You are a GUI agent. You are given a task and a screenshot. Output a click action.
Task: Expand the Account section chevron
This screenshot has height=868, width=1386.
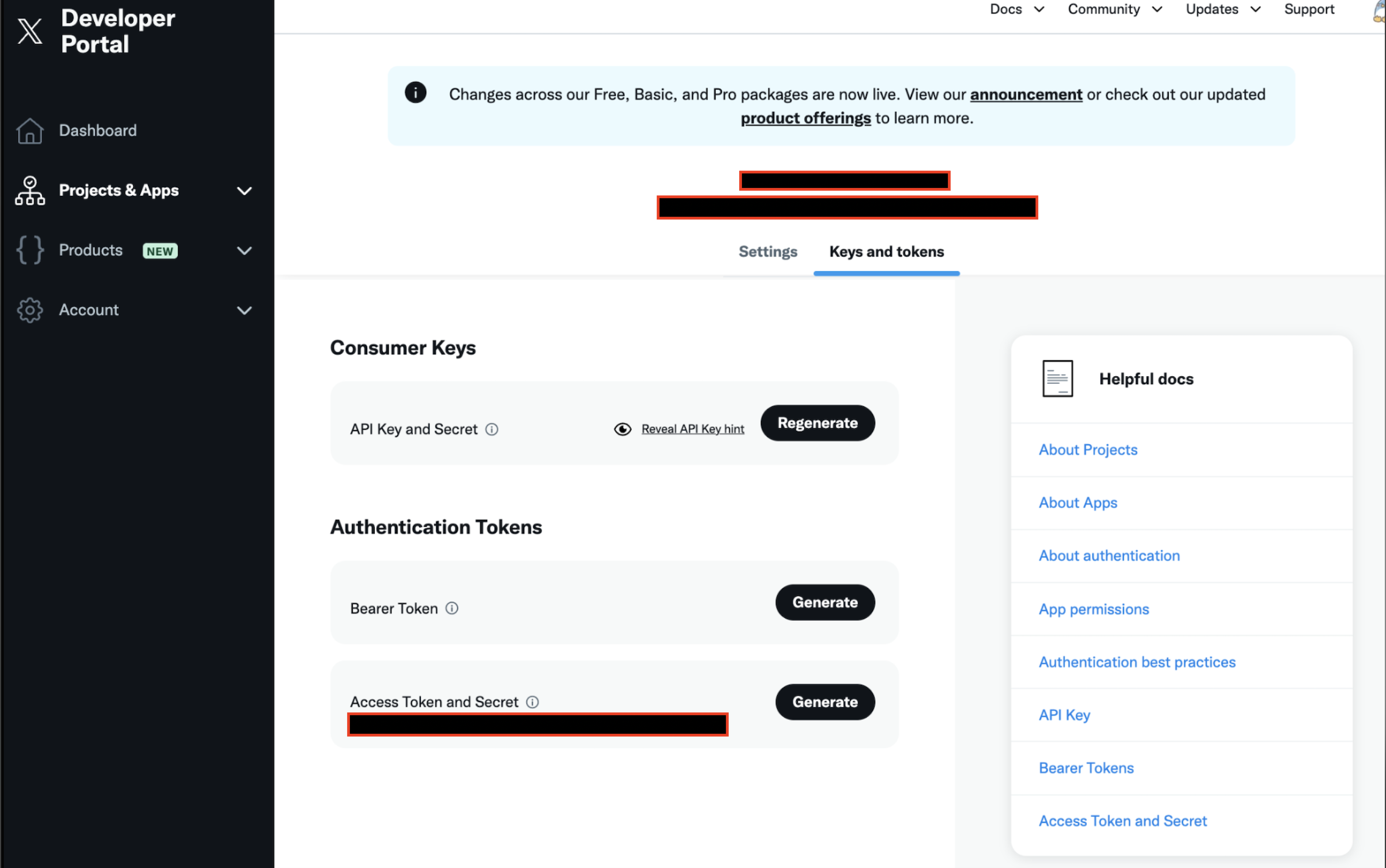coord(244,311)
